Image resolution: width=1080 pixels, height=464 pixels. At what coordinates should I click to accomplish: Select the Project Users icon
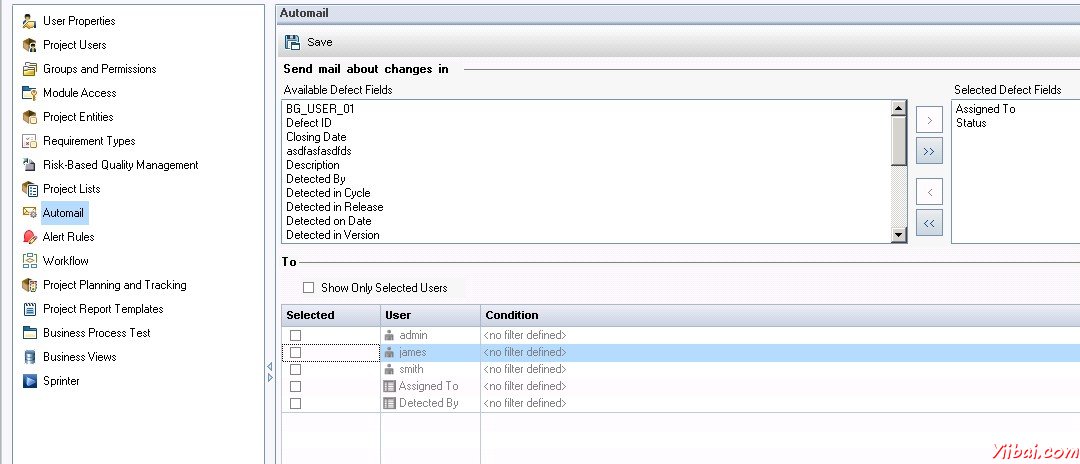(x=29, y=45)
